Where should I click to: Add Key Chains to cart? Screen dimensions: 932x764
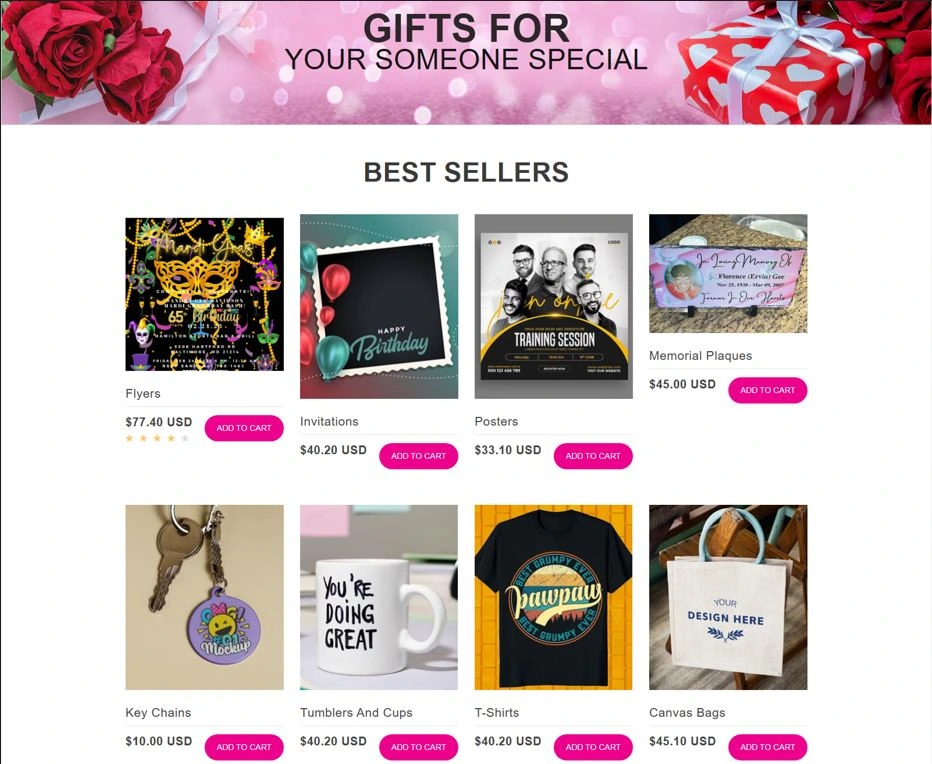[x=244, y=747]
